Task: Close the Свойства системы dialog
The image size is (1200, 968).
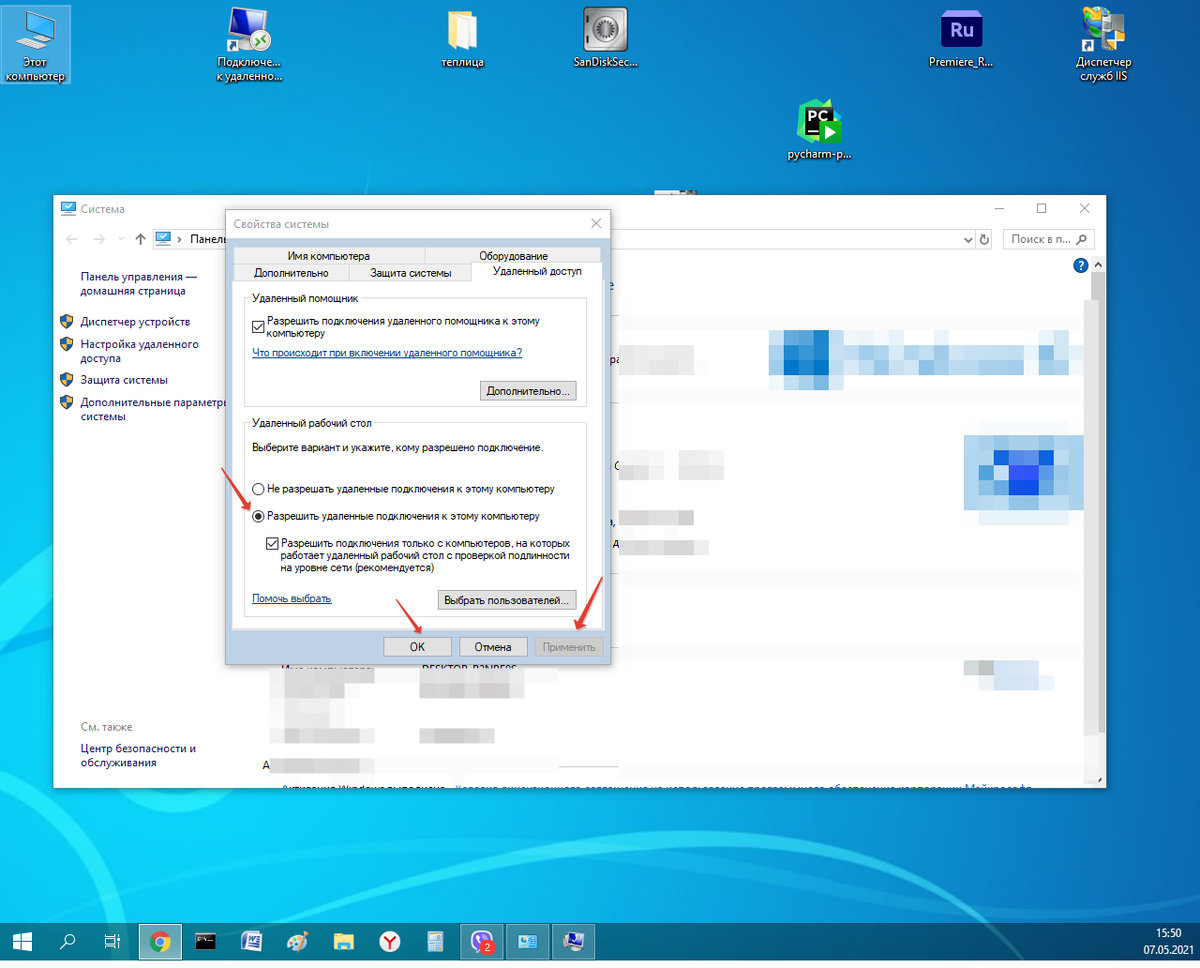Action: [x=596, y=223]
